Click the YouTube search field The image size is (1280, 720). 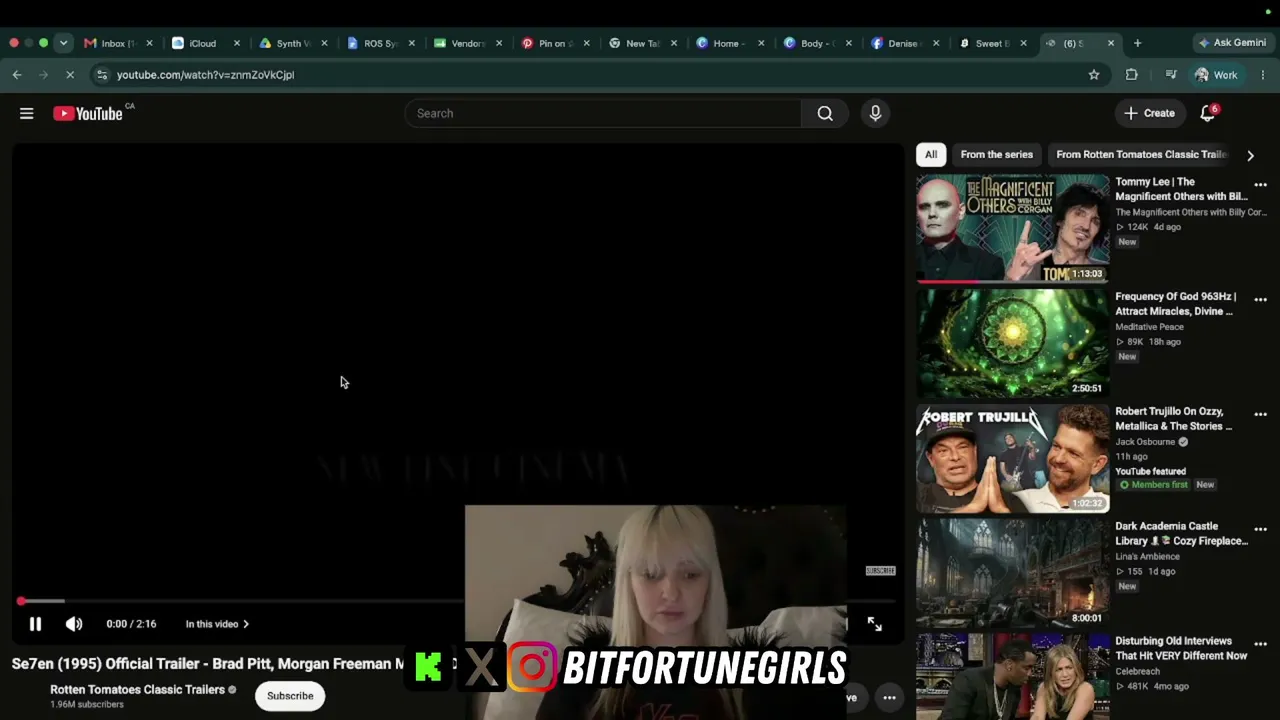click(603, 114)
